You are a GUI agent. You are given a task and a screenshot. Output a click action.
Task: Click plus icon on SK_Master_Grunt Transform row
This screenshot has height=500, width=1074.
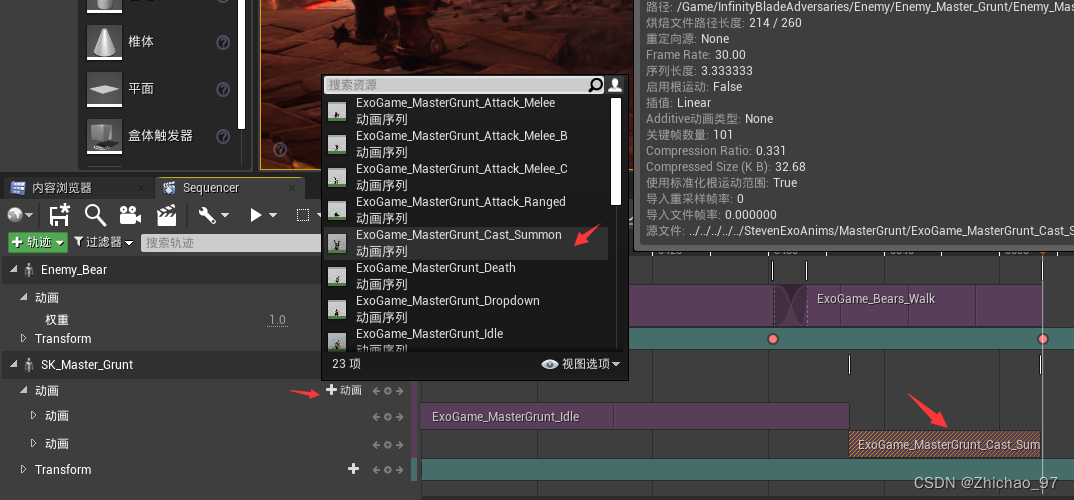(353, 469)
